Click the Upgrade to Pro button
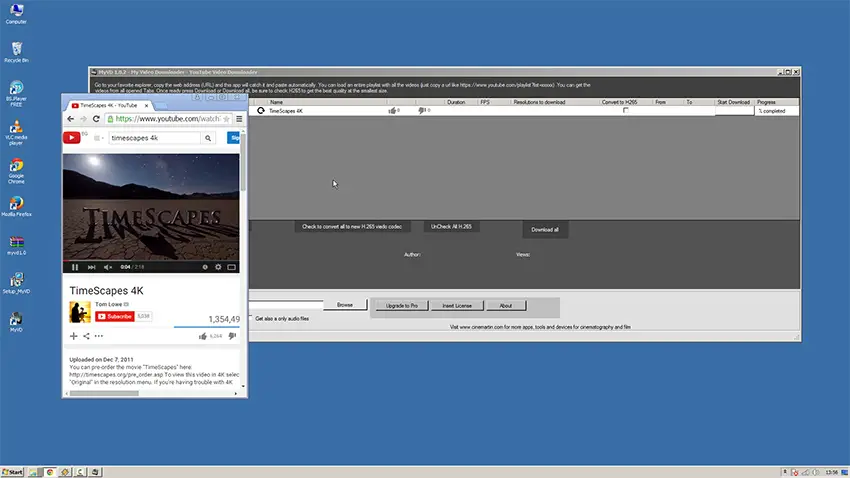 click(402, 306)
